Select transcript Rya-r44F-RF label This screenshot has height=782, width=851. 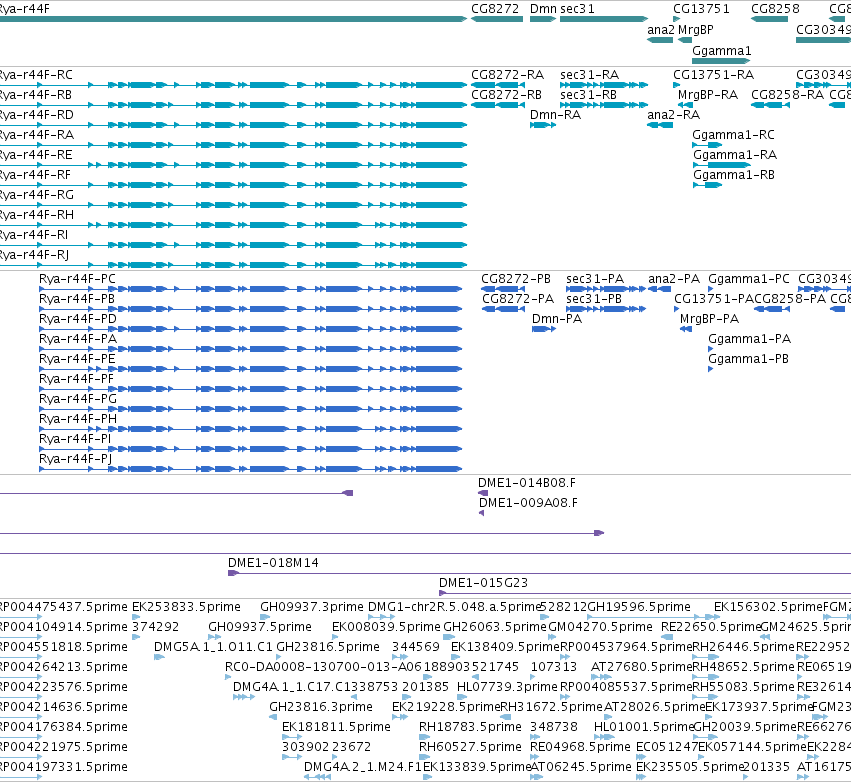pos(35,175)
